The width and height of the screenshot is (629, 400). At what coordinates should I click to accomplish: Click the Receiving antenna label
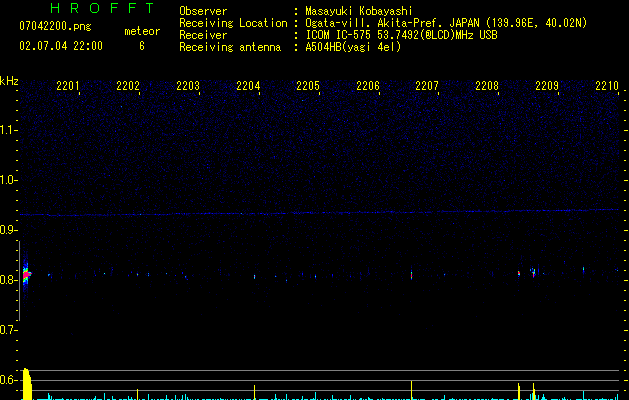click(230, 47)
